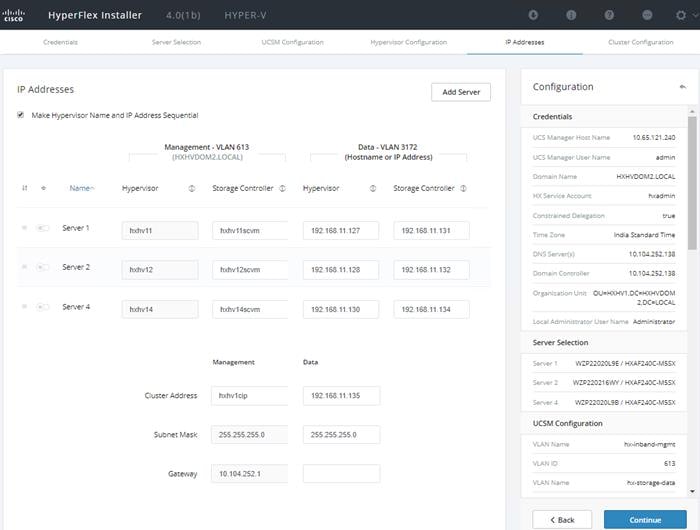
Task: Click the Add Server button
Action: tap(461, 92)
